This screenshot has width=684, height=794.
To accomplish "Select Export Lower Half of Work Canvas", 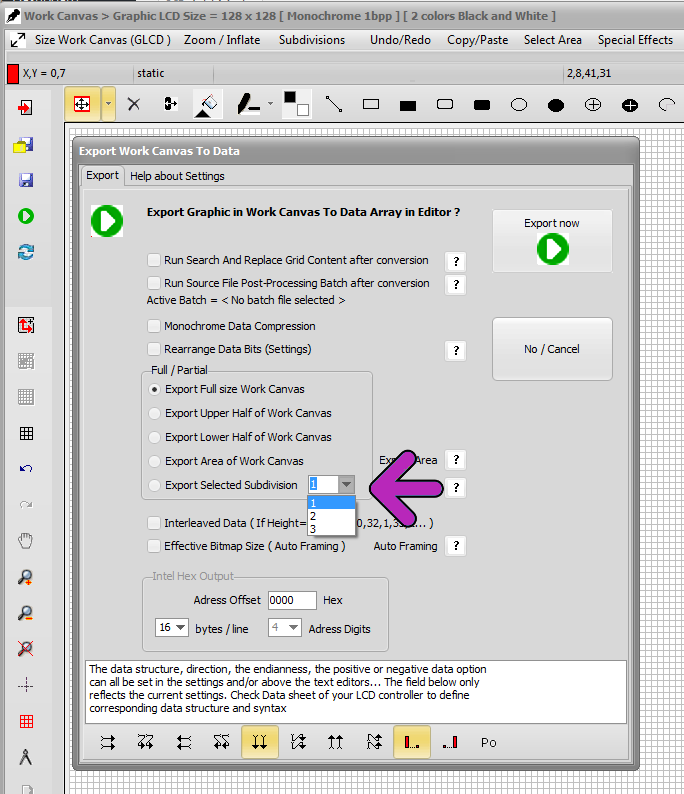I will click(x=154, y=437).
